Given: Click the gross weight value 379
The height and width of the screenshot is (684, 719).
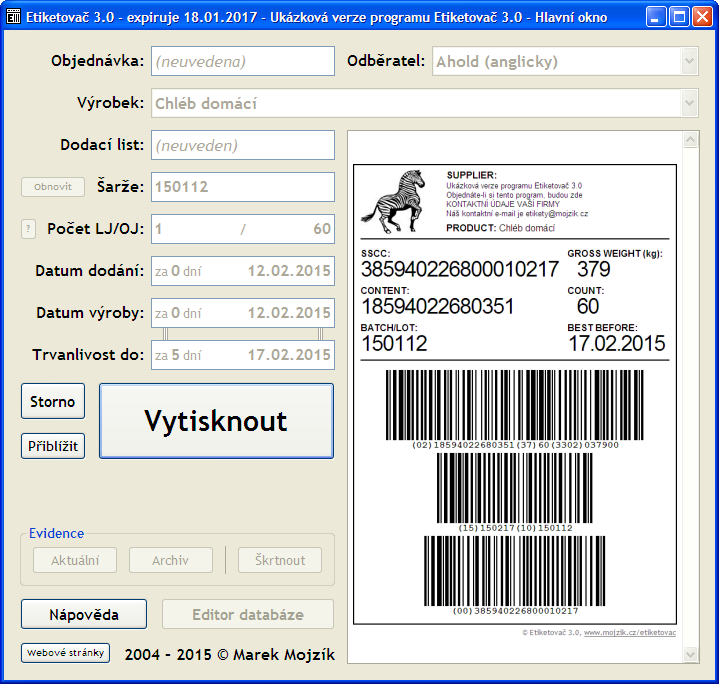Looking at the screenshot, I should pyautogui.click(x=594, y=269).
